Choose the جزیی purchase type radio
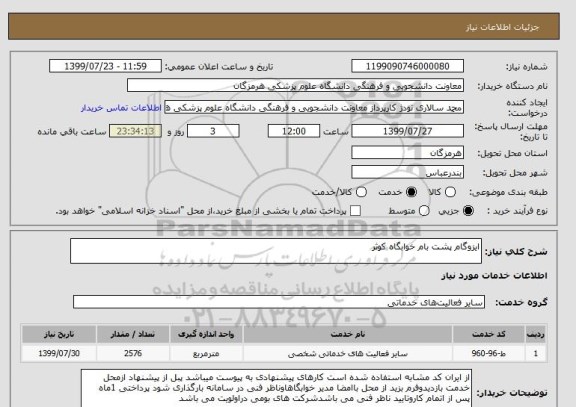The height and width of the screenshot is (407, 576). pos(468,211)
